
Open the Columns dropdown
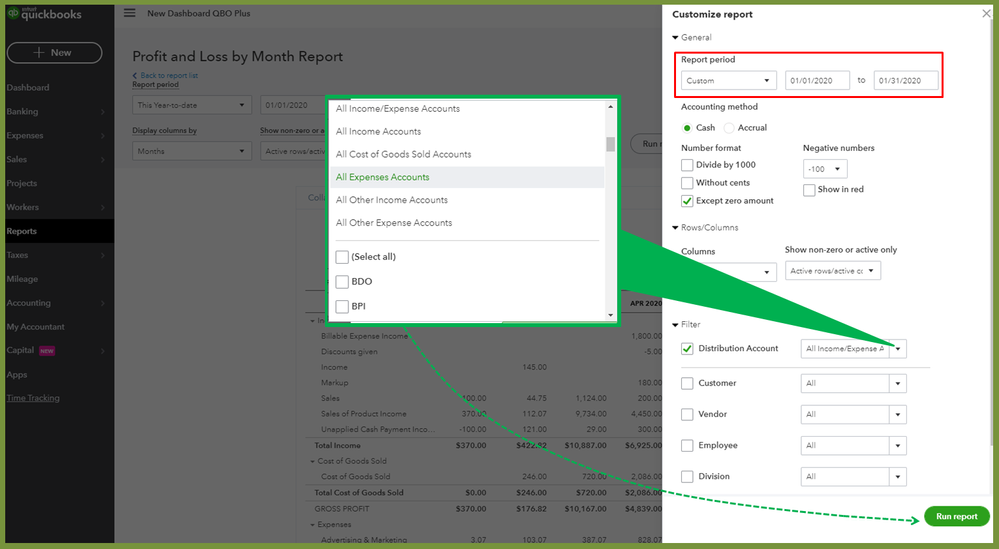click(729, 272)
